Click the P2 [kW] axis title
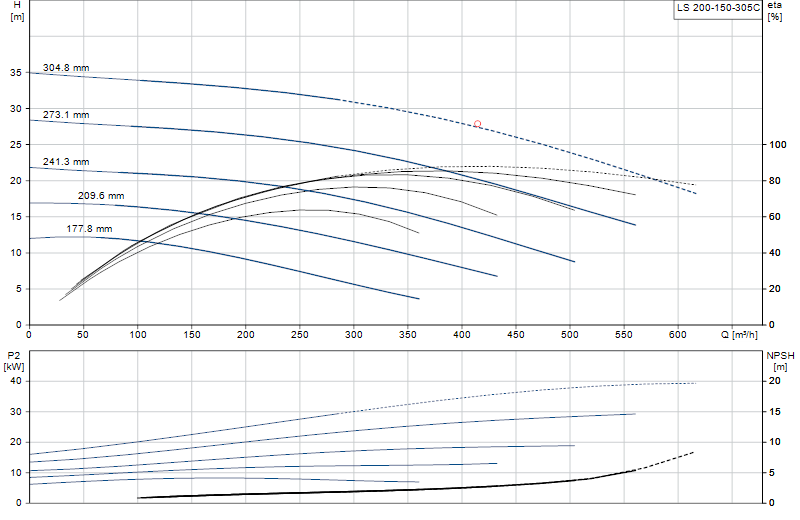Screen dimensions: 800x520 14,361
